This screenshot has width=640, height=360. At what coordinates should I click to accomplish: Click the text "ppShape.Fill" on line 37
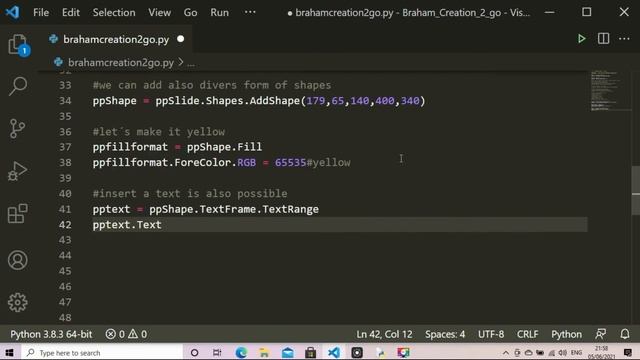224,147
